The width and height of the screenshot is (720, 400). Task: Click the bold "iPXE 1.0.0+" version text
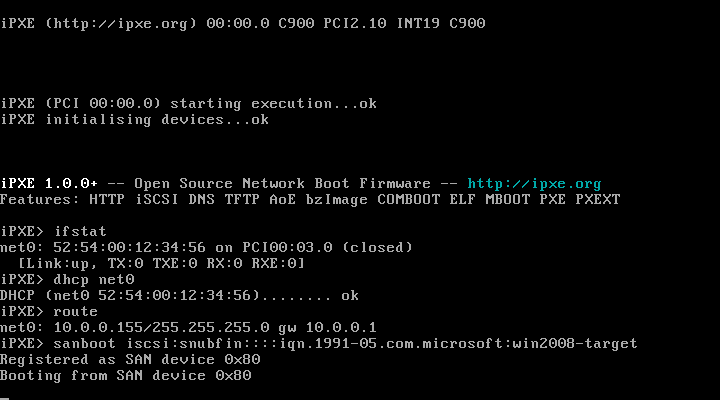(49, 183)
